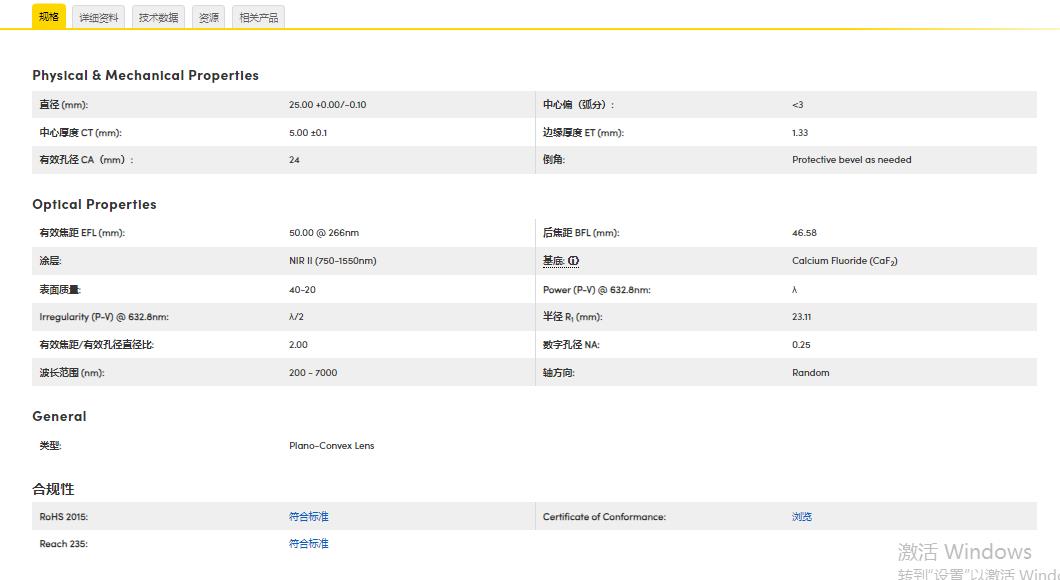Open the 详细资料 tab
Viewport: 1060px width, 580px height.
99,17
